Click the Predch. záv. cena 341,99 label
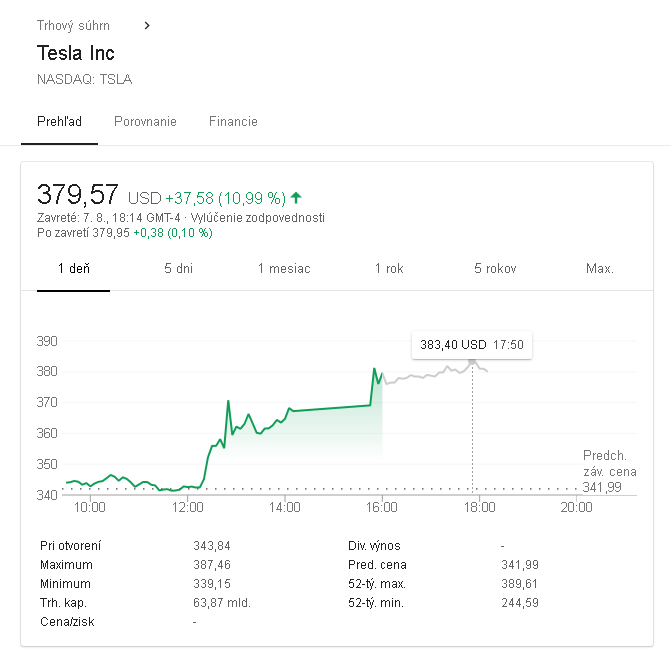 pyautogui.click(x=609, y=471)
